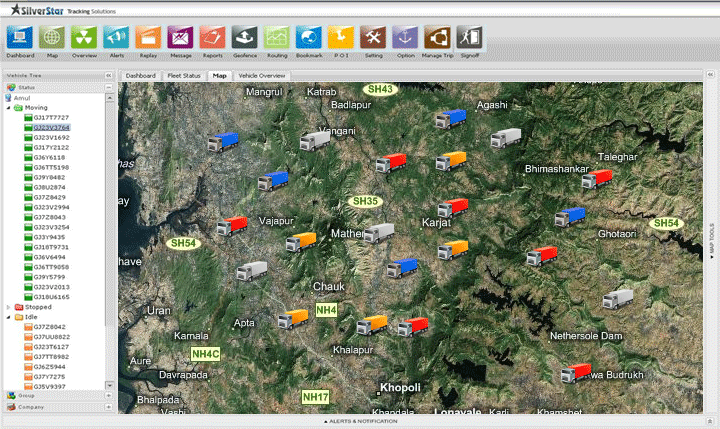Click the vehicle tree scroll-up arrow
Viewport: 720px width, 429px height.
(110, 98)
